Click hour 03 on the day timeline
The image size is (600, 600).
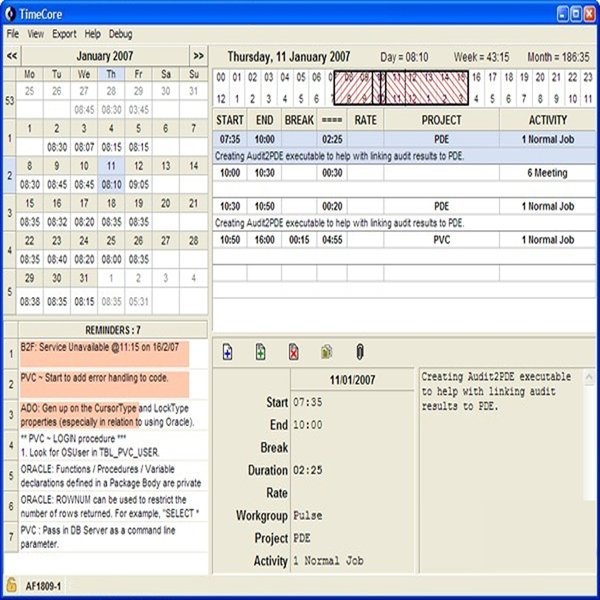click(269, 77)
